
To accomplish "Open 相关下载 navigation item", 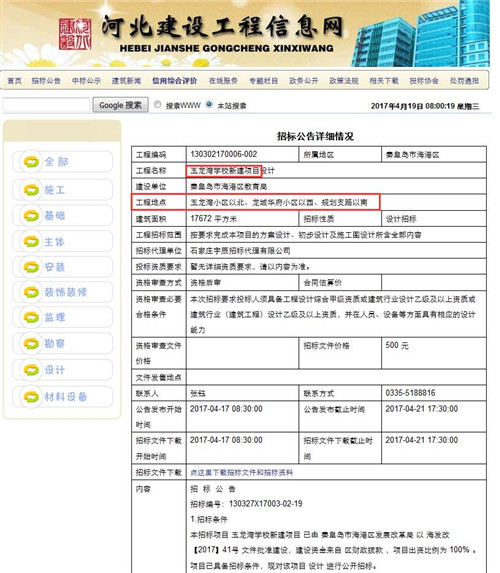I will tap(384, 81).
